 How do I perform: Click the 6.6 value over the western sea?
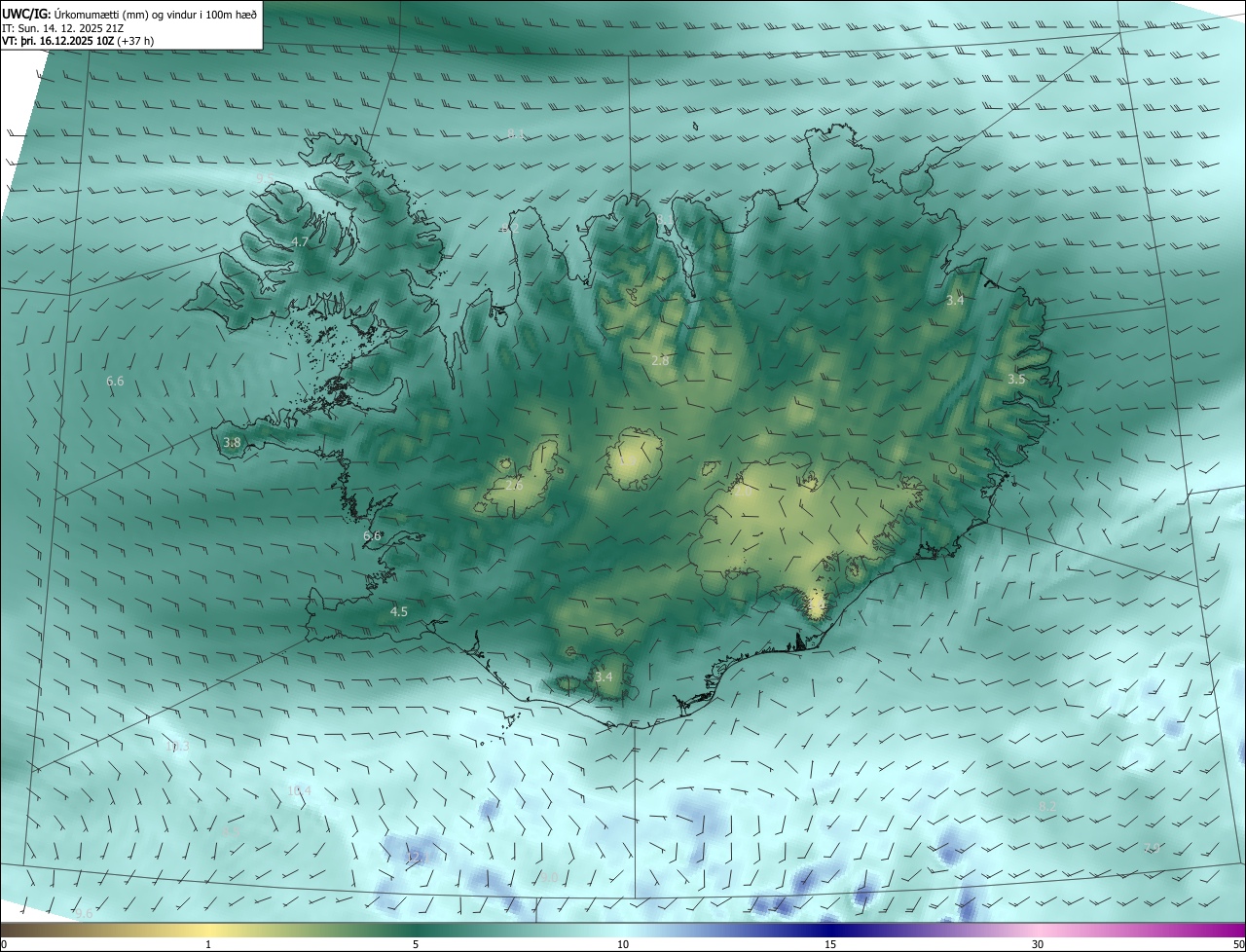115,381
